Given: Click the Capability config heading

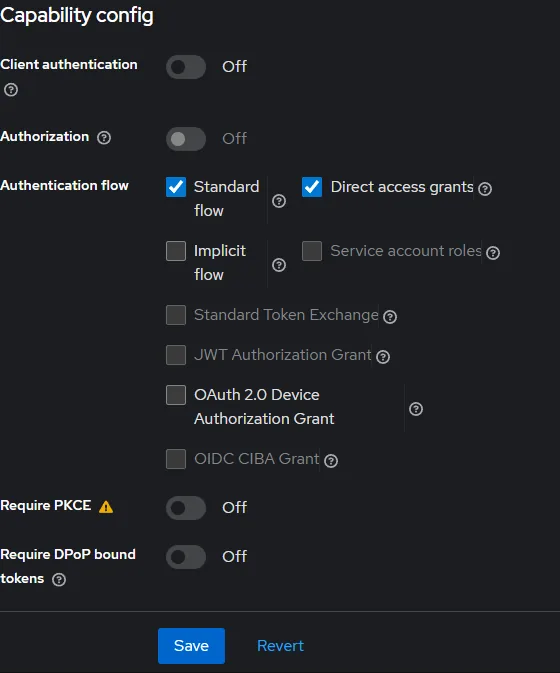Looking at the screenshot, I should (77, 15).
